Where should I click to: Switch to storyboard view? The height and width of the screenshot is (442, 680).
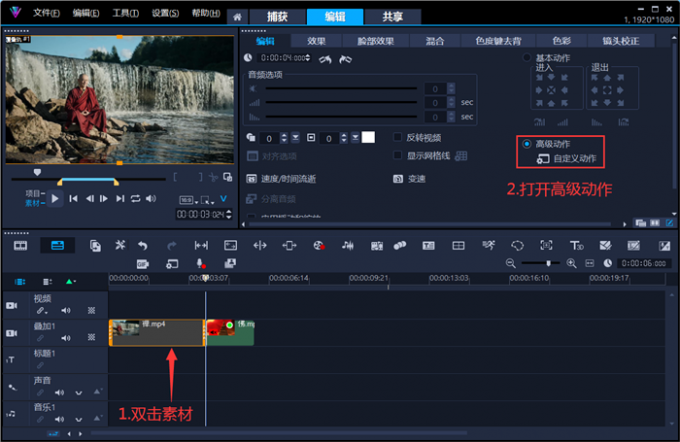pyautogui.click(x=20, y=246)
